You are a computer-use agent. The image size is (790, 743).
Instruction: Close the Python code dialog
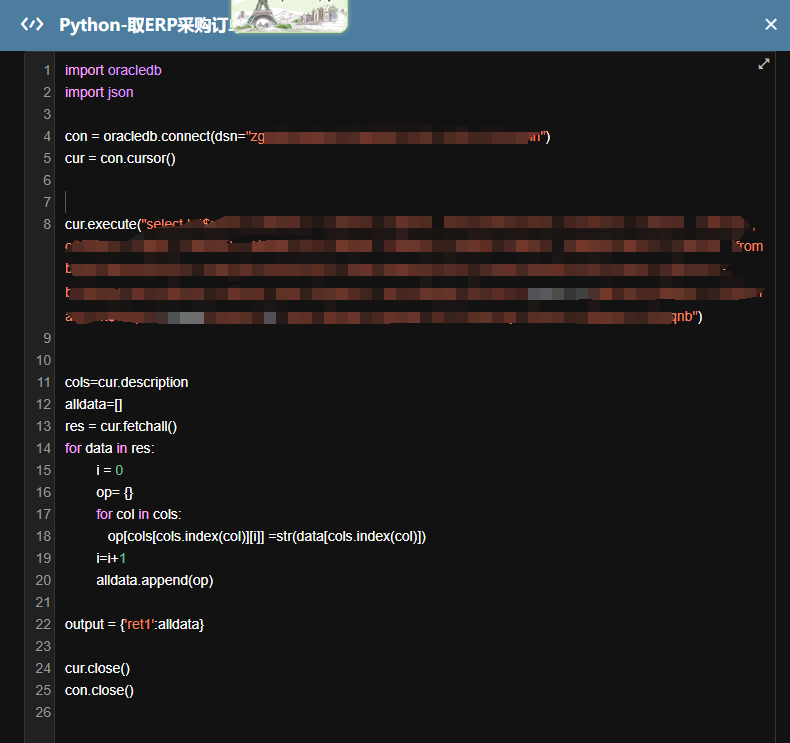(x=770, y=25)
